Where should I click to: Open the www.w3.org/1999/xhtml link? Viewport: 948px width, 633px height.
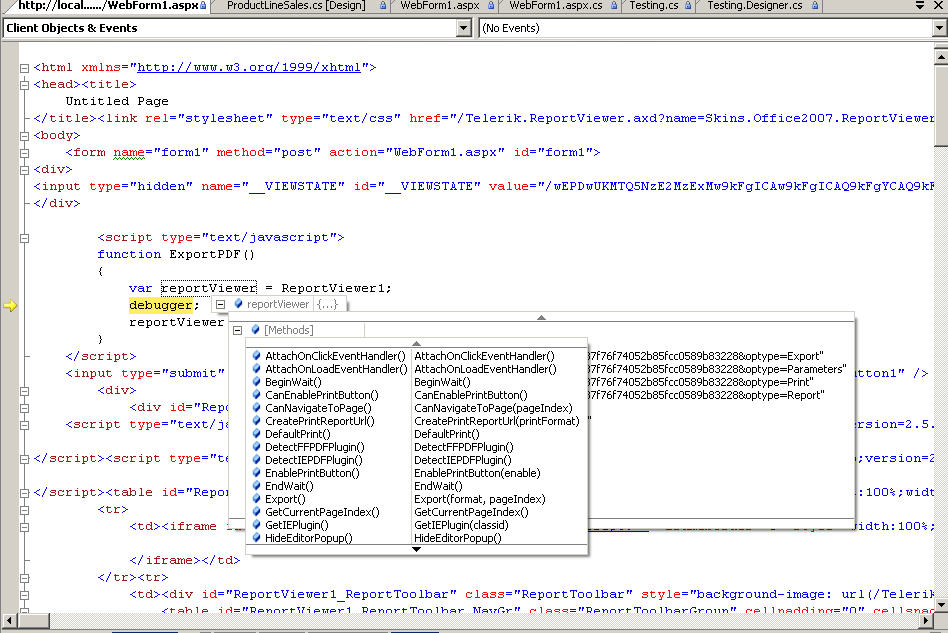coord(249,67)
